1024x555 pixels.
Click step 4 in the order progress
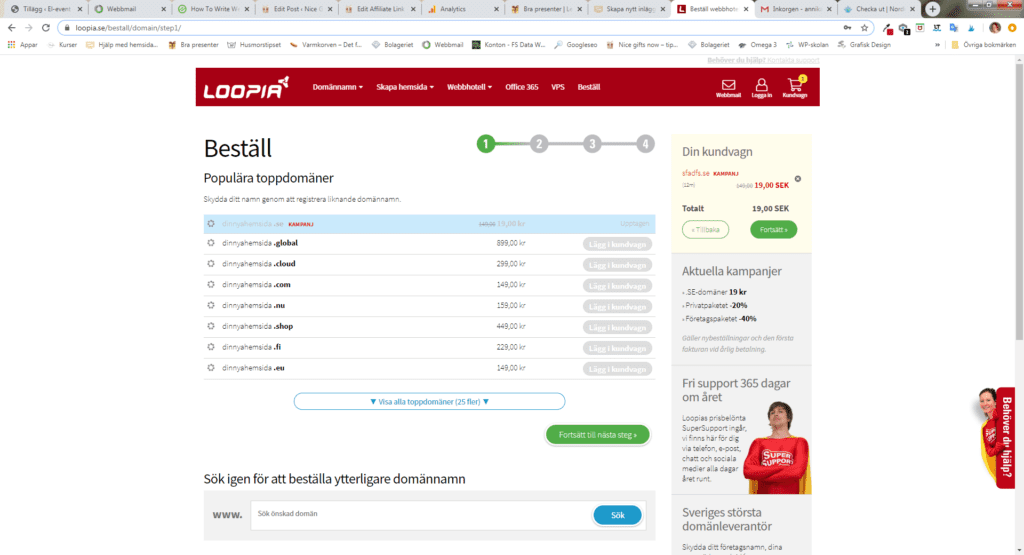pyautogui.click(x=645, y=144)
